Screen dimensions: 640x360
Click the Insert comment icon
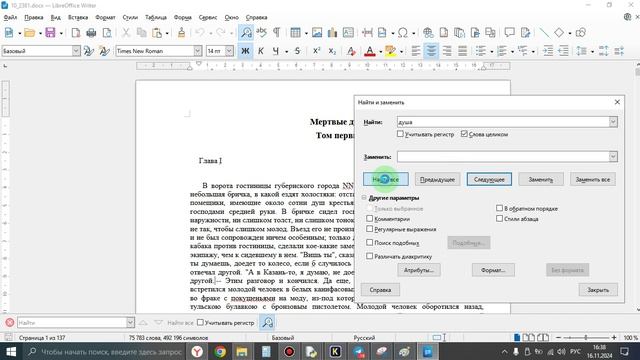click(509, 33)
